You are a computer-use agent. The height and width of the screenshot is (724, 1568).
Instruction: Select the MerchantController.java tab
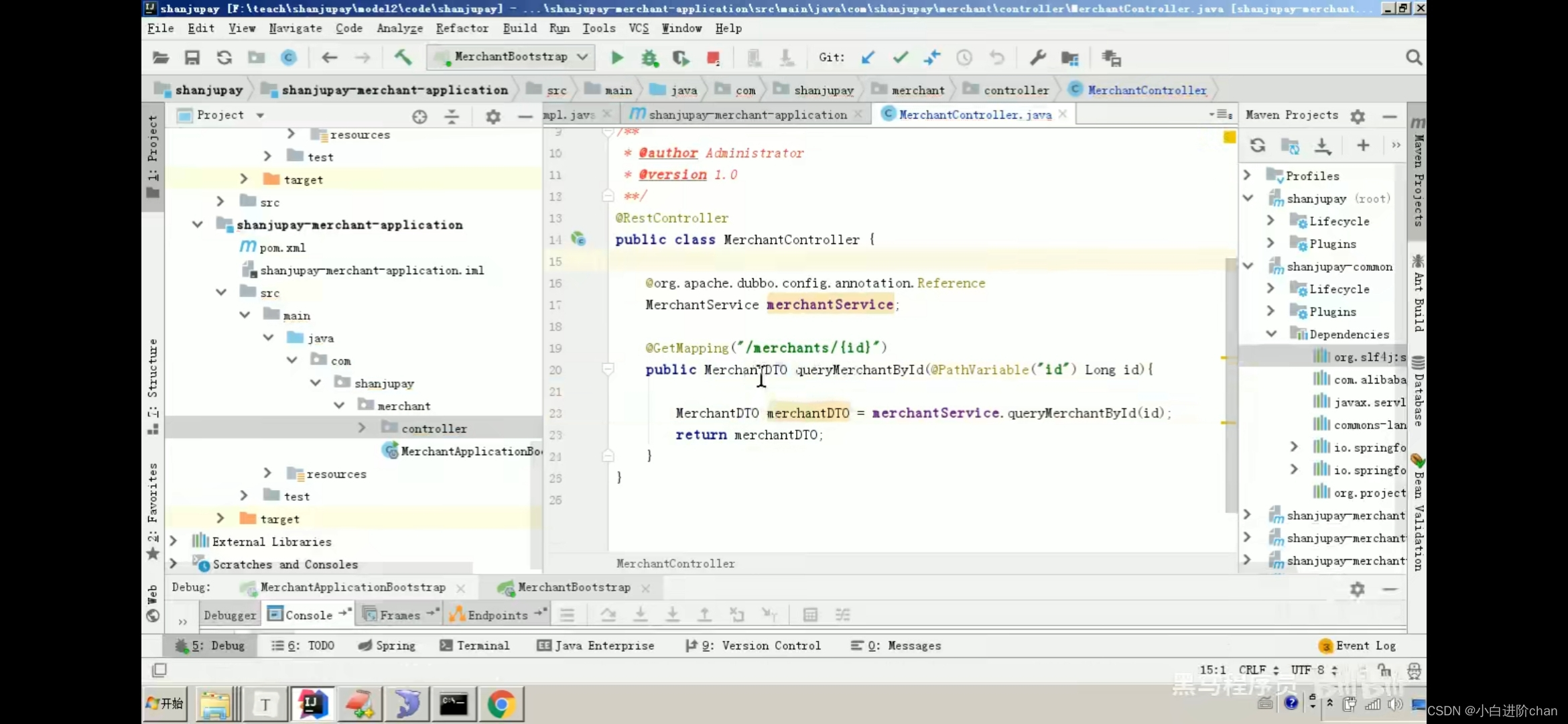coord(975,114)
